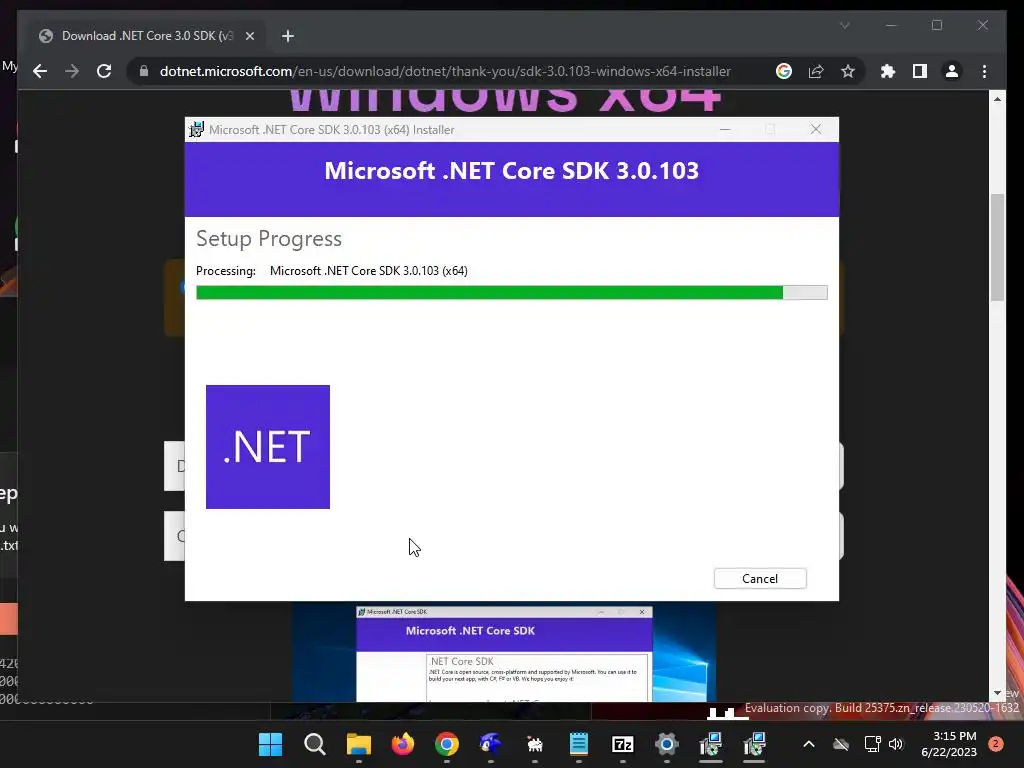Open the Windows Start menu
1024x768 pixels.
[270, 744]
